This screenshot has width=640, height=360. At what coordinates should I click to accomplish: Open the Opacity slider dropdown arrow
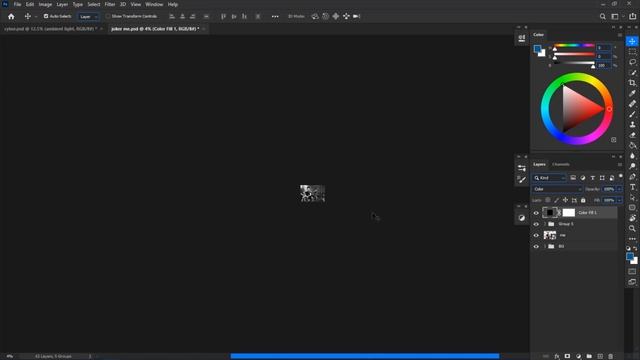pos(619,189)
